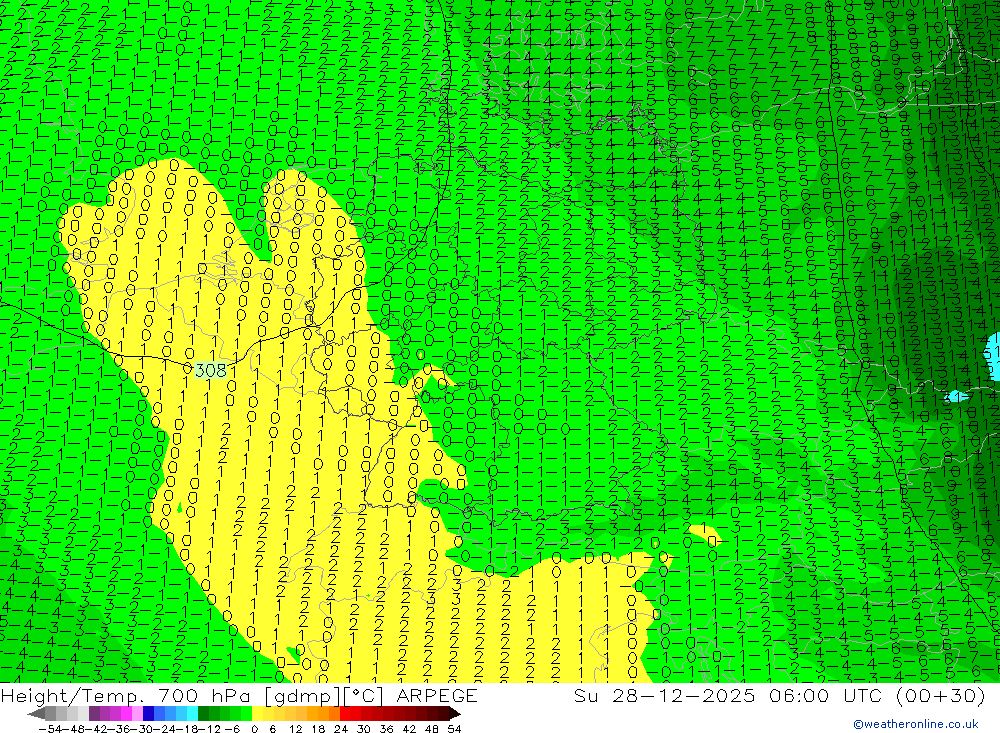
Task: Click the (00+30) forecast offset text
Action: [x=941, y=695]
